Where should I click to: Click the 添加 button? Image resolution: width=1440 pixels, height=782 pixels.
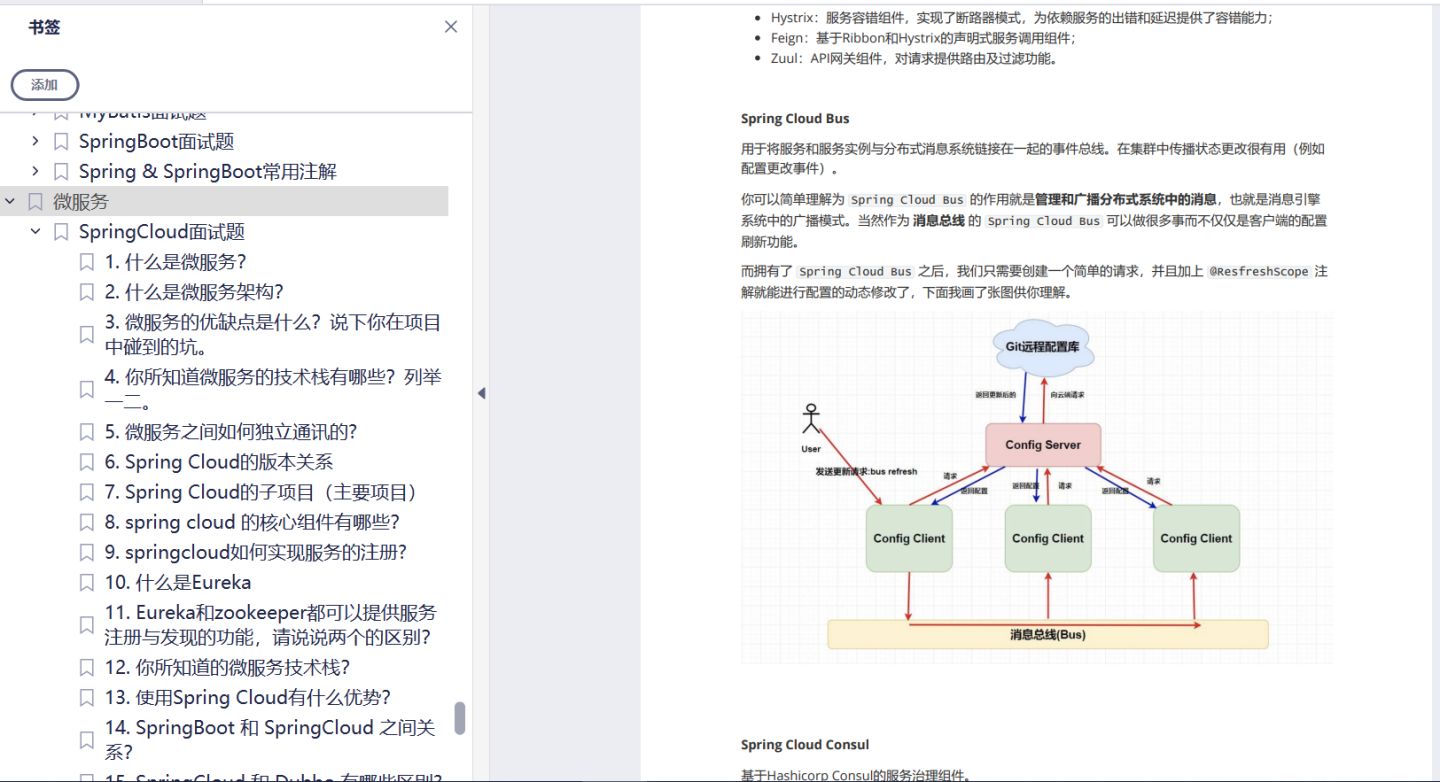(45, 85)
